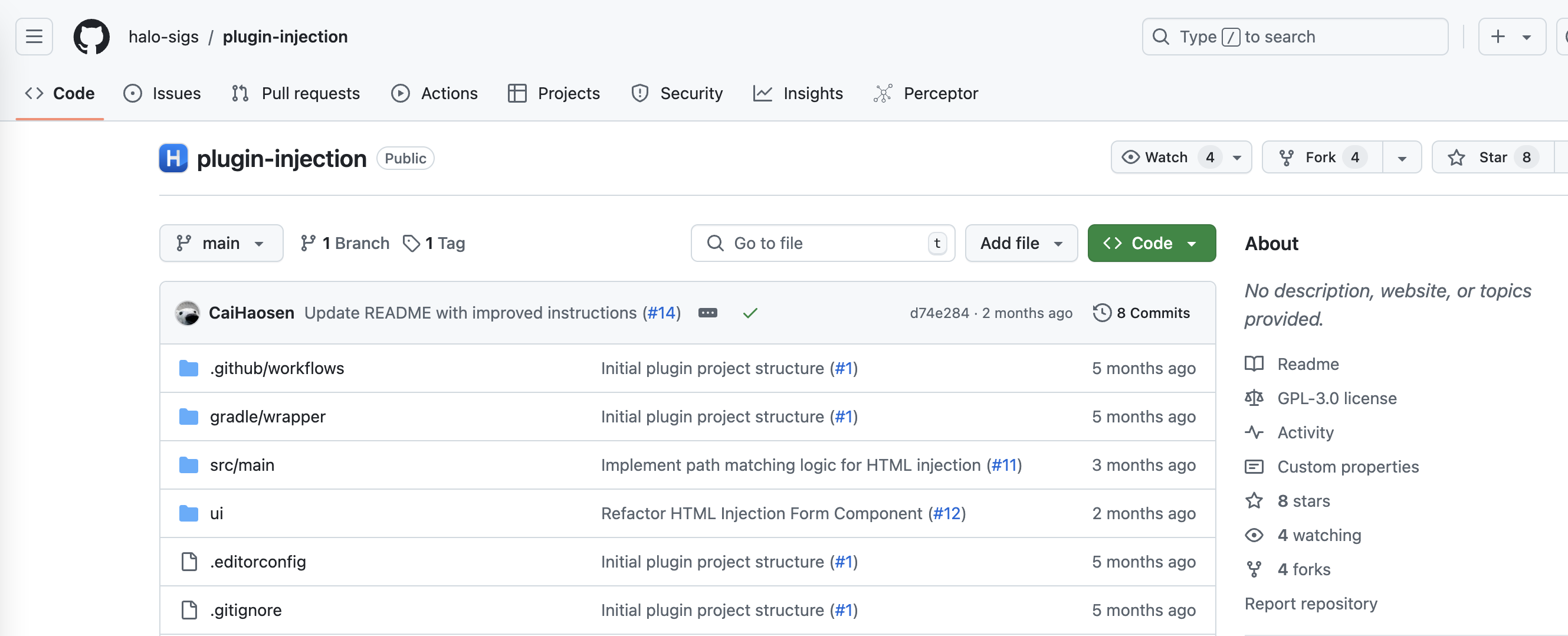Open the .editorconfig file
This screenshot has height=636, width=1568.
click(x=258, y=562)
